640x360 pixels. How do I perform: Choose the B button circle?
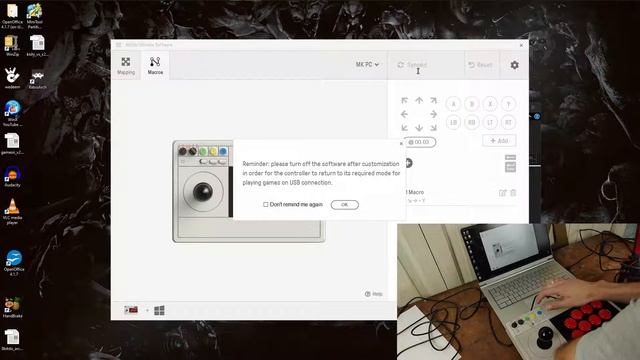(x=472, y=104)
